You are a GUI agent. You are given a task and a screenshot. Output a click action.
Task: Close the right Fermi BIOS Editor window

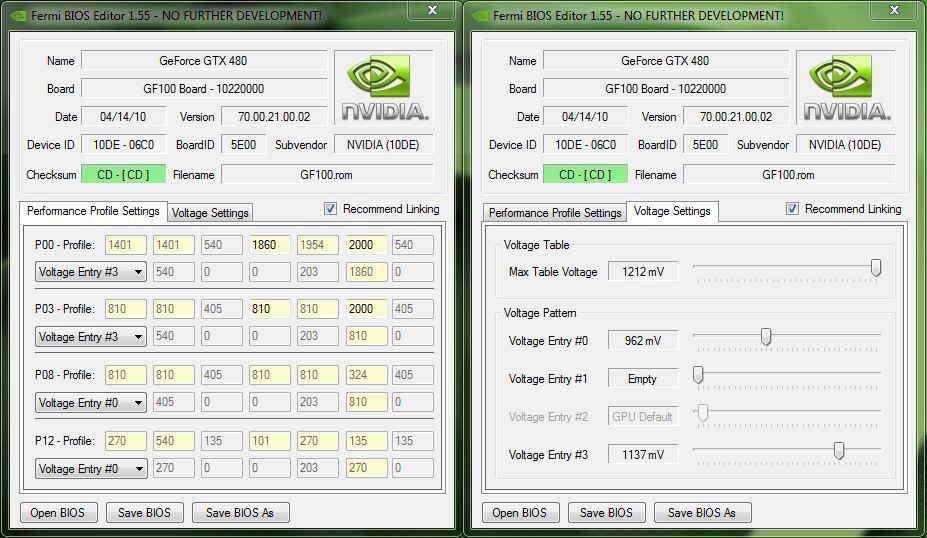pyautogui.click(x=894, y=10)
